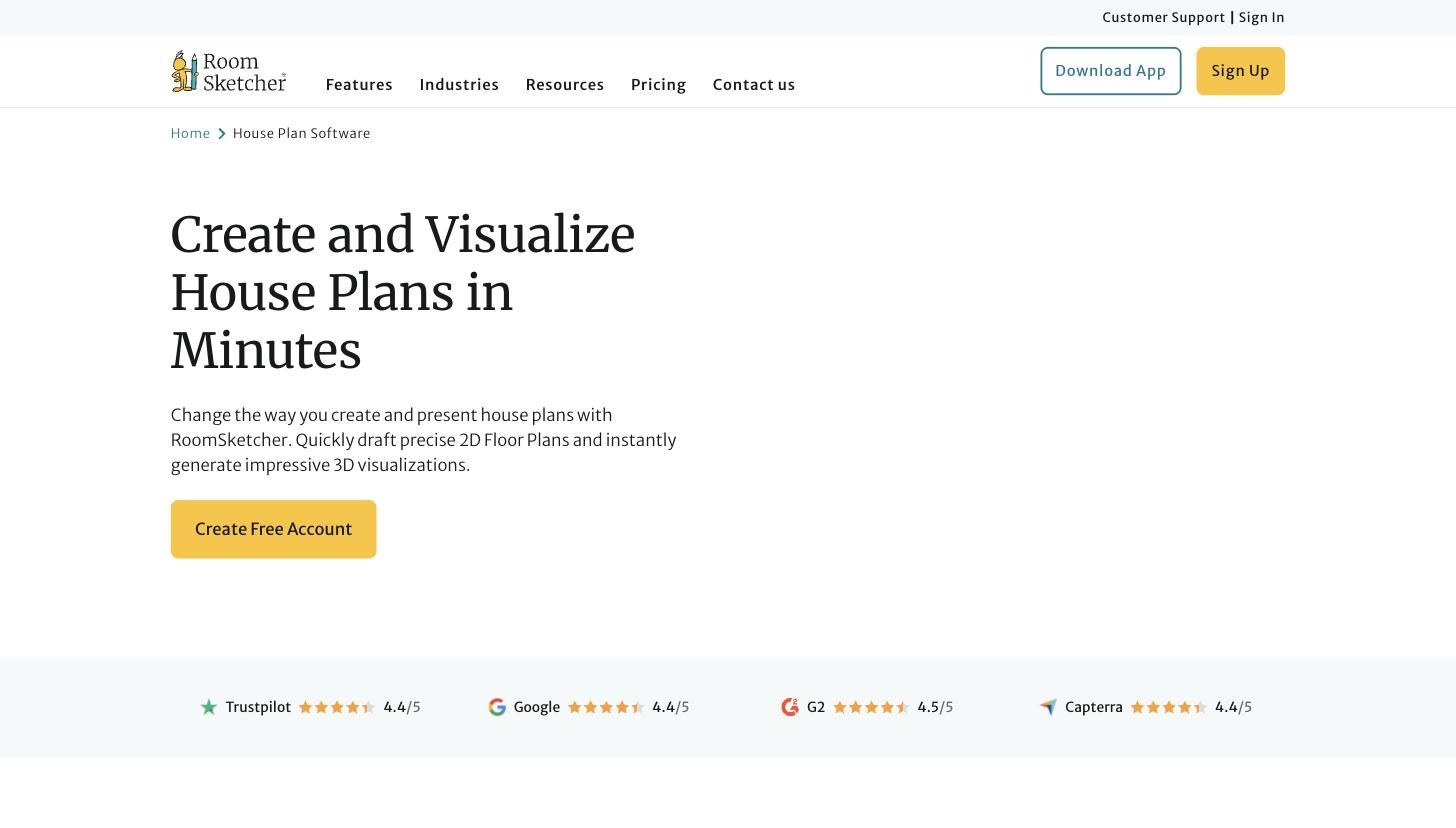Viewport: 1456px width, 828px height.
Task: Open the Industries menu
Action: 459,85
